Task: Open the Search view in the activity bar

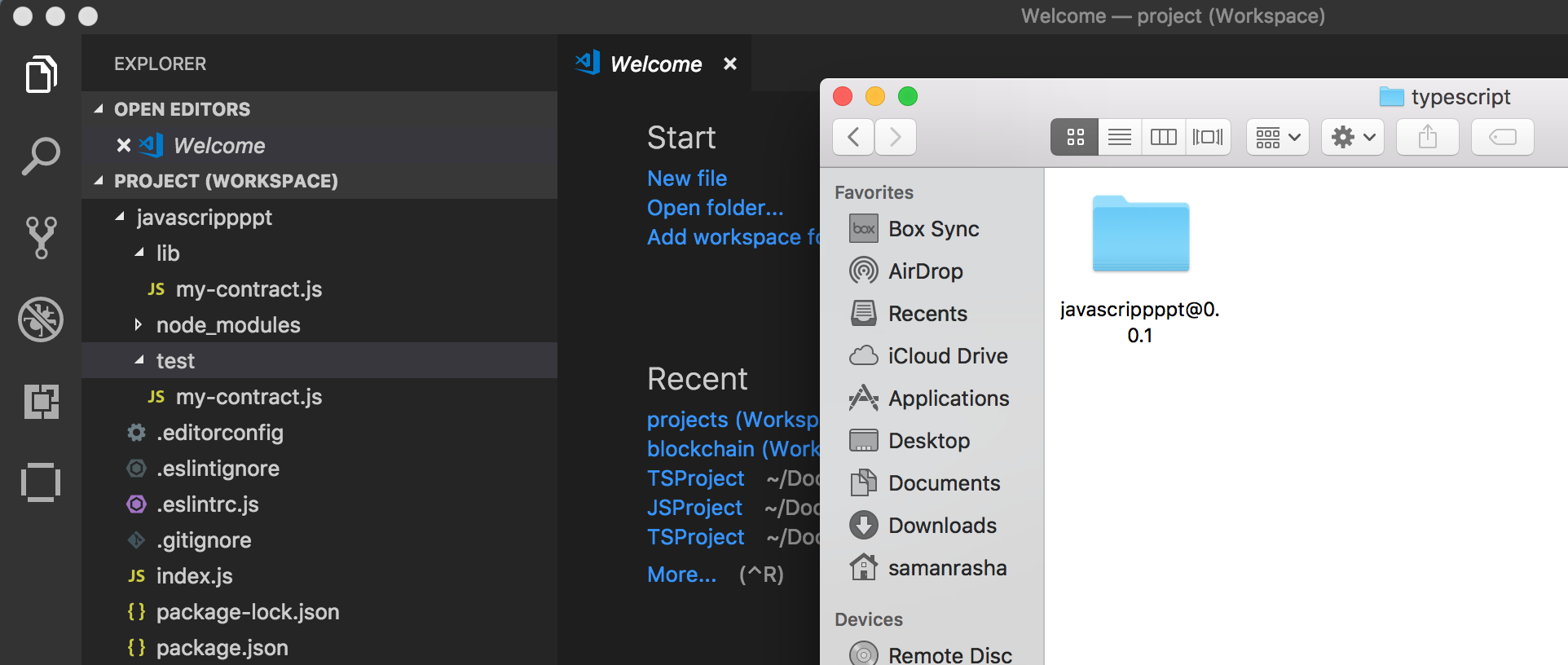Action: click(41, 156)
